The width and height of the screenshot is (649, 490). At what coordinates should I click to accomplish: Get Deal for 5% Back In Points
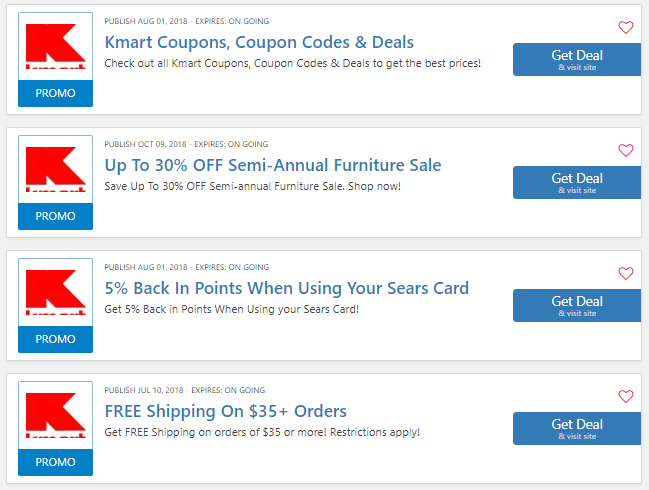pyautogui.click(x=577, y=305)
